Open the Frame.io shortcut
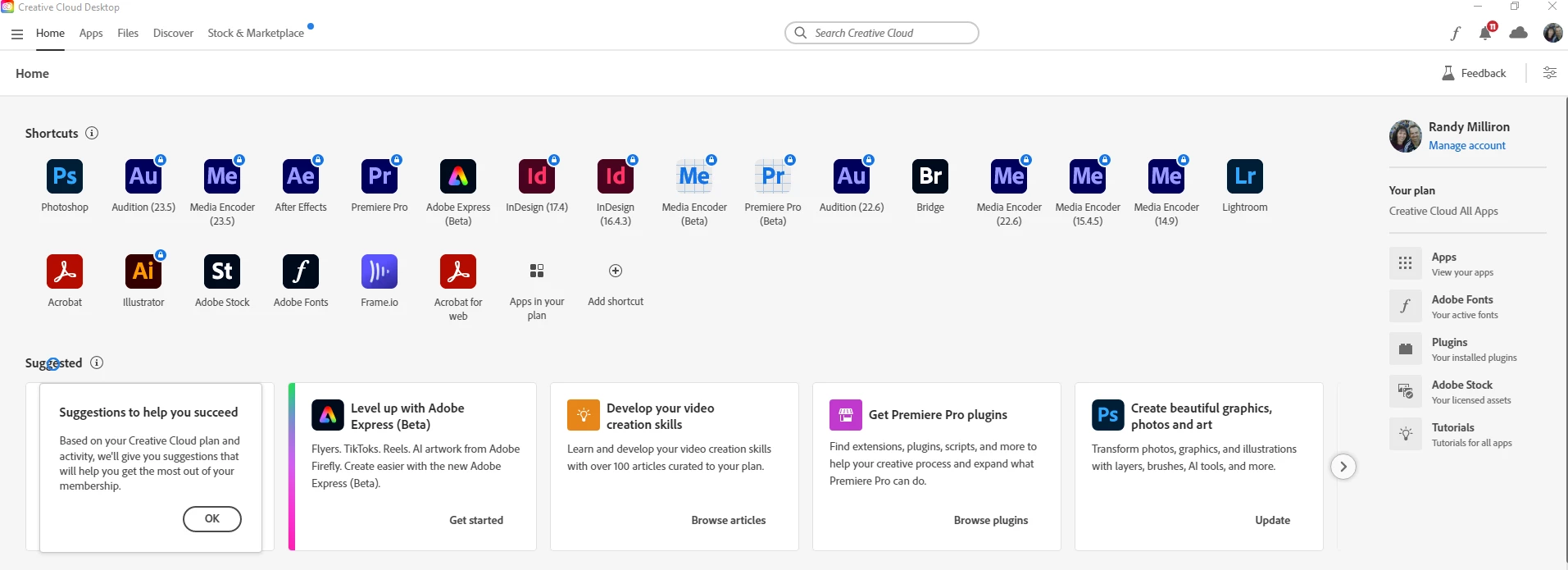Viewport: 1568px width, 570px height. 380,271
